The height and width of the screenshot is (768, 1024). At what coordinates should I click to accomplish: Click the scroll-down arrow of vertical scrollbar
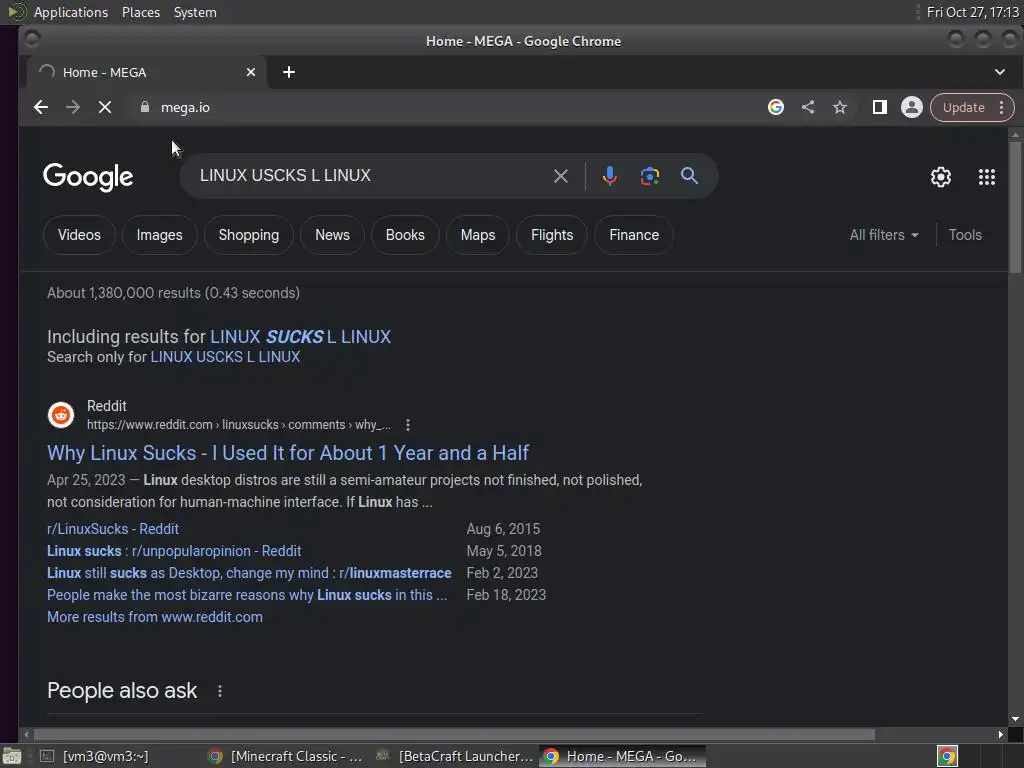(1015, 719)
